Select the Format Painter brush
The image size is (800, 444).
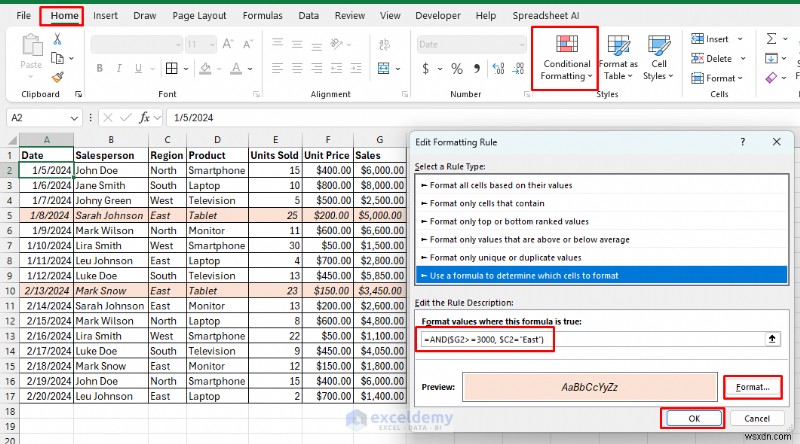click(58, 78)
